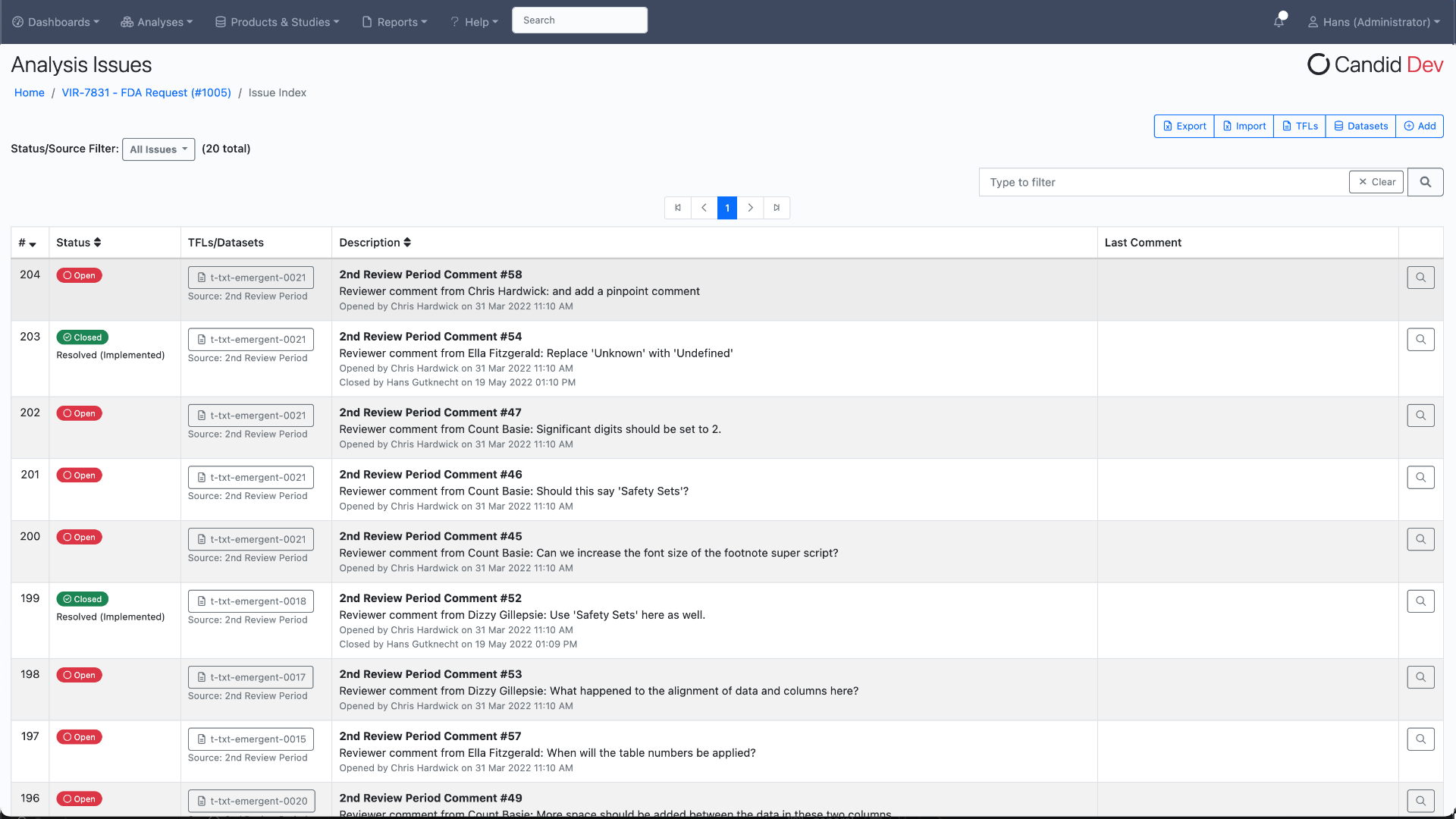Click '2nd Review Period Comment #46' title
Viewport: 1456px width, 819px height.
(x=431, y=475)
